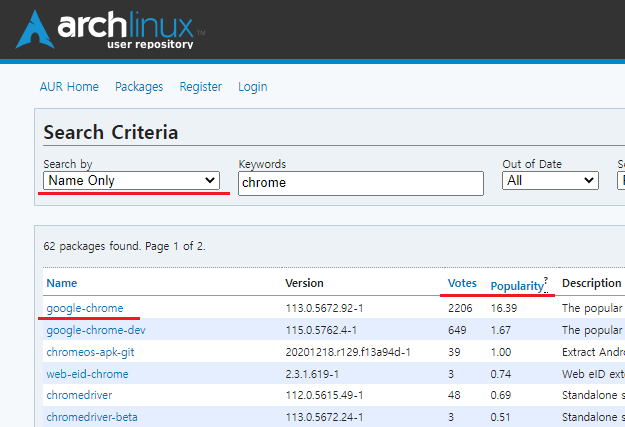Go to the Packages page
The image size is (625, 427).
pyautogui.click(x=139, y=87)
